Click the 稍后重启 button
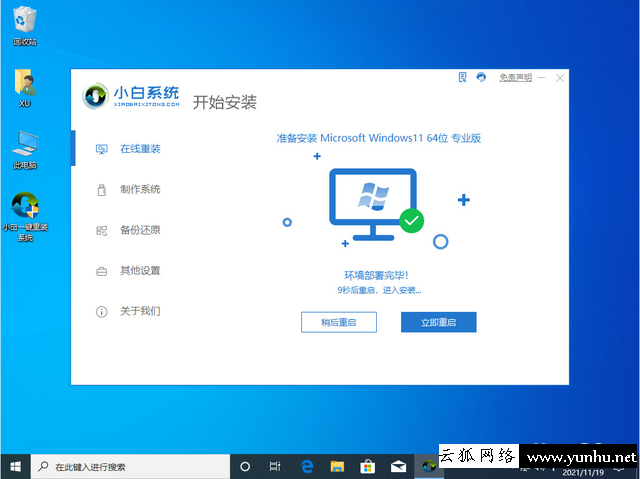This screenshot has height=479, width=640. click(339, 322)
